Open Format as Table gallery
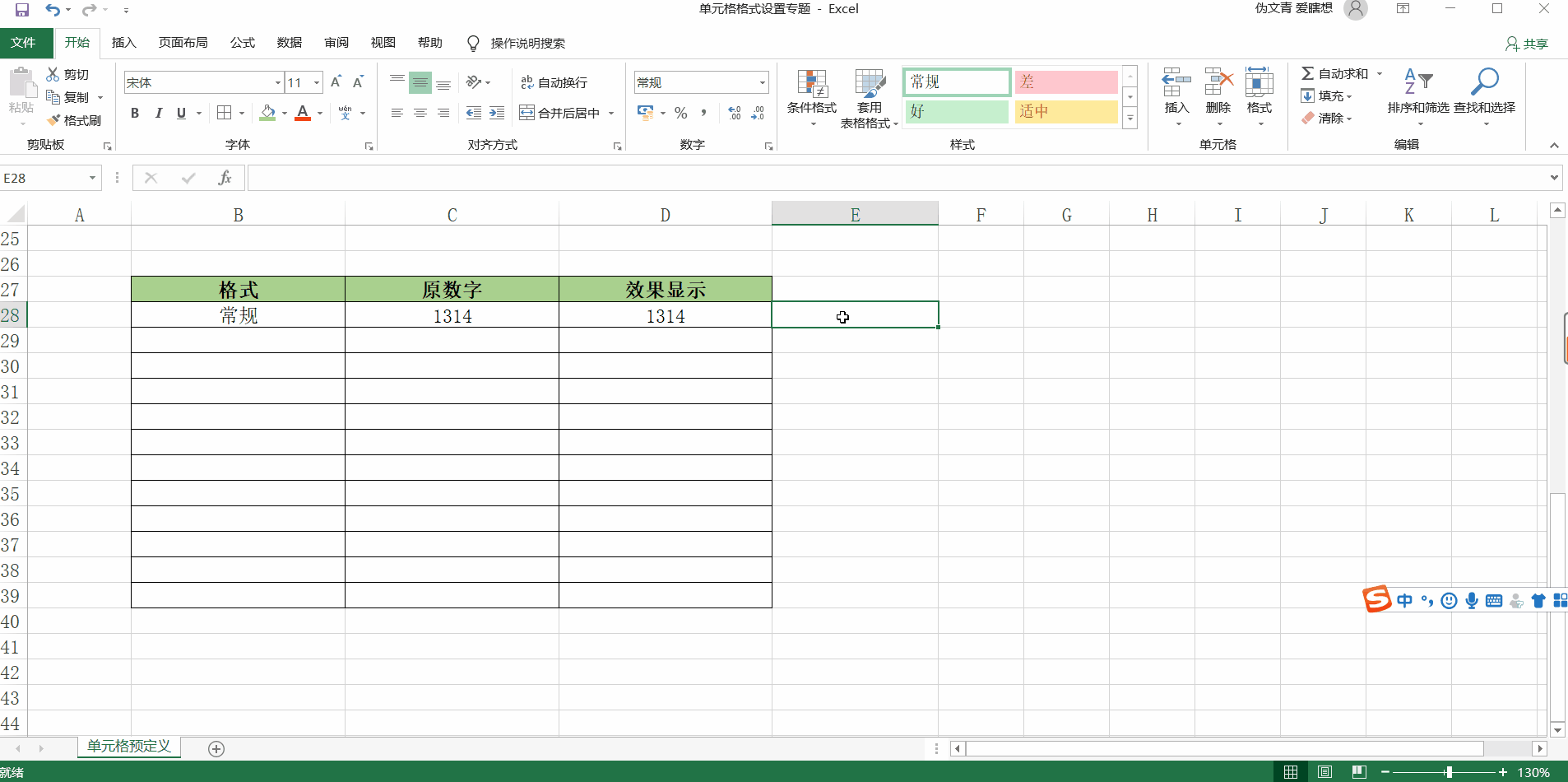 [x=869, y=98]
